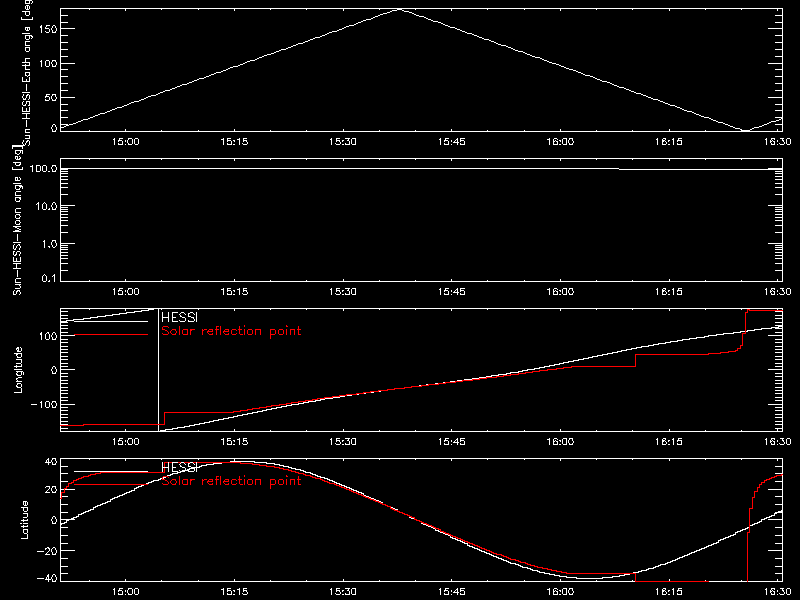Click 15:30 label under Latitude plot
Image resolution: width=800 pixels, height=600 pixels.
[x=343, y=591]
